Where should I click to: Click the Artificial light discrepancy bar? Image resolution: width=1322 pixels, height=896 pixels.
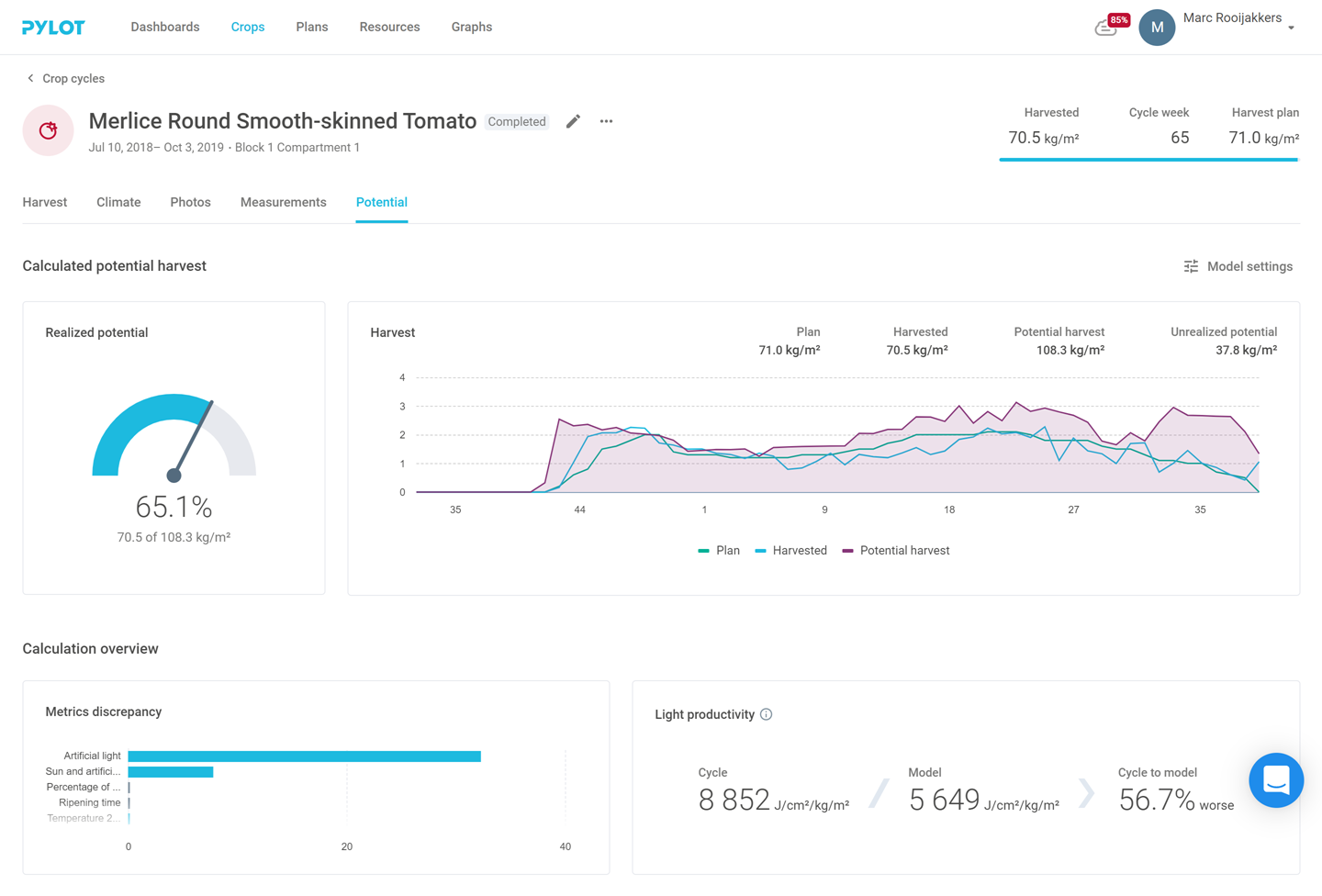(304, 756)
